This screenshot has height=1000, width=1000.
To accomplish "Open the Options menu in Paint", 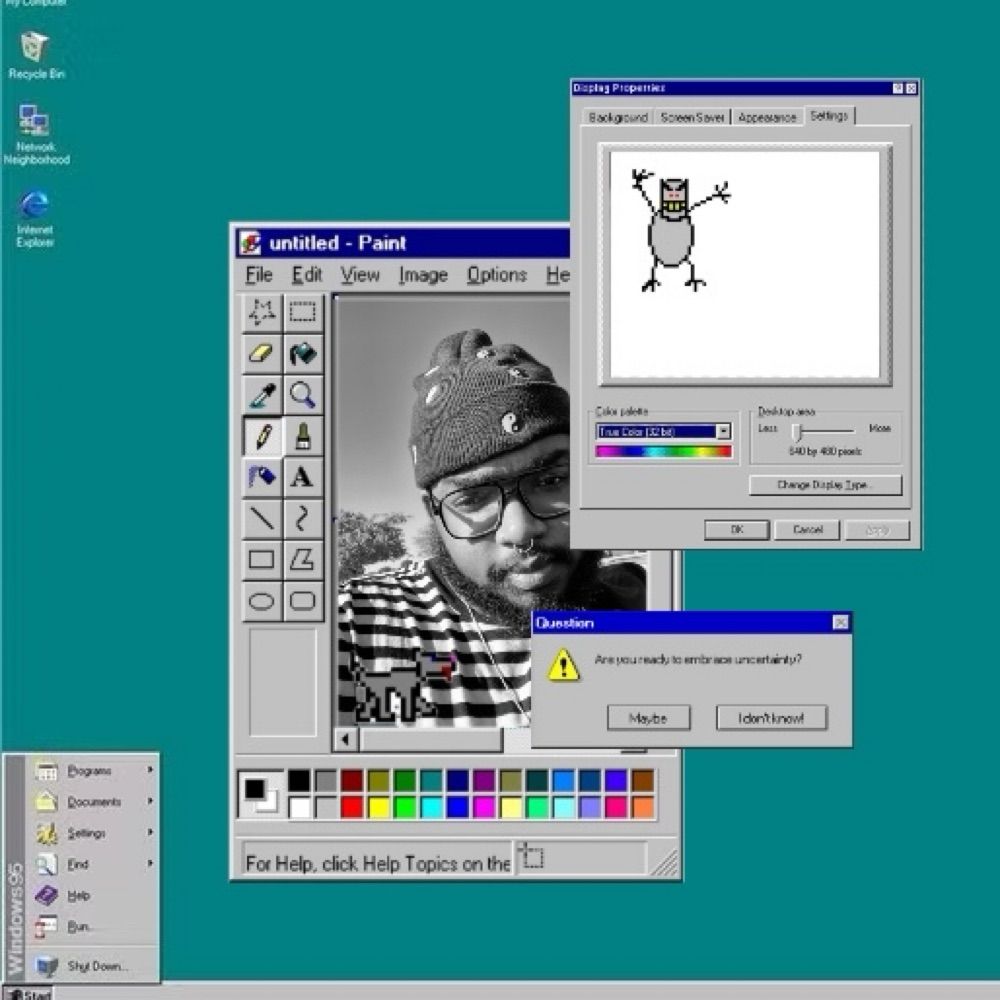I will pos(497,275).
